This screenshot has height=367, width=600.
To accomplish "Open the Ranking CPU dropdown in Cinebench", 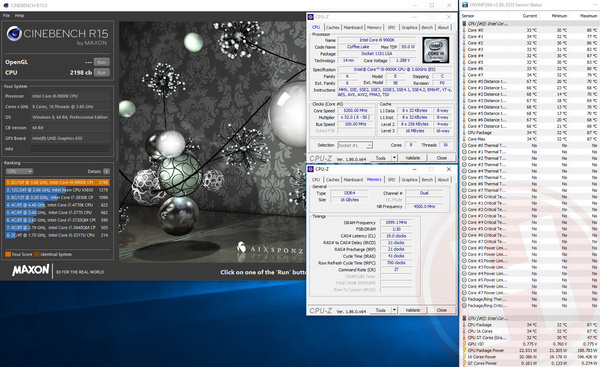I will click(19, 171).
